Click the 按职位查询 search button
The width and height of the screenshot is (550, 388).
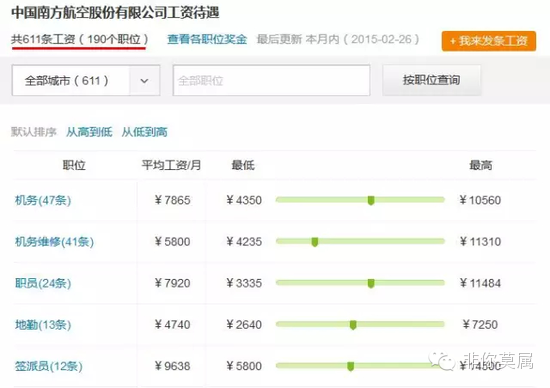tap(431, 80)
